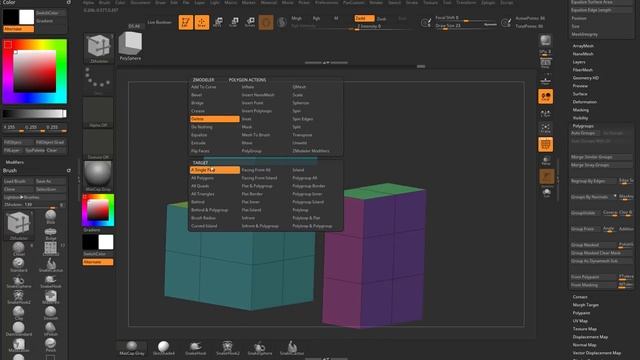Toggle the Zadd button in top toolbar

pos(364,18)
